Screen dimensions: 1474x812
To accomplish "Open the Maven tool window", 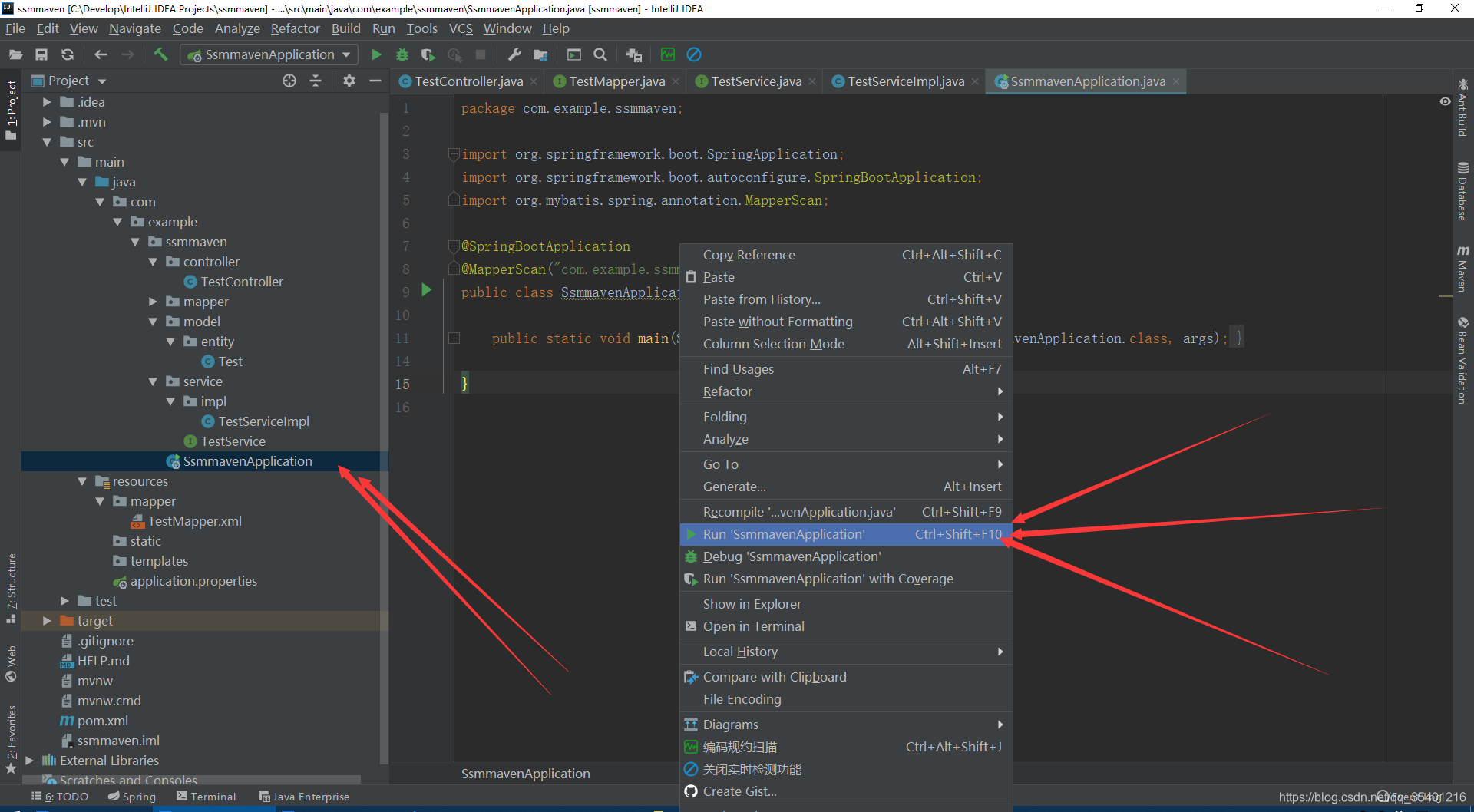I will click(x=1462, y=269).
